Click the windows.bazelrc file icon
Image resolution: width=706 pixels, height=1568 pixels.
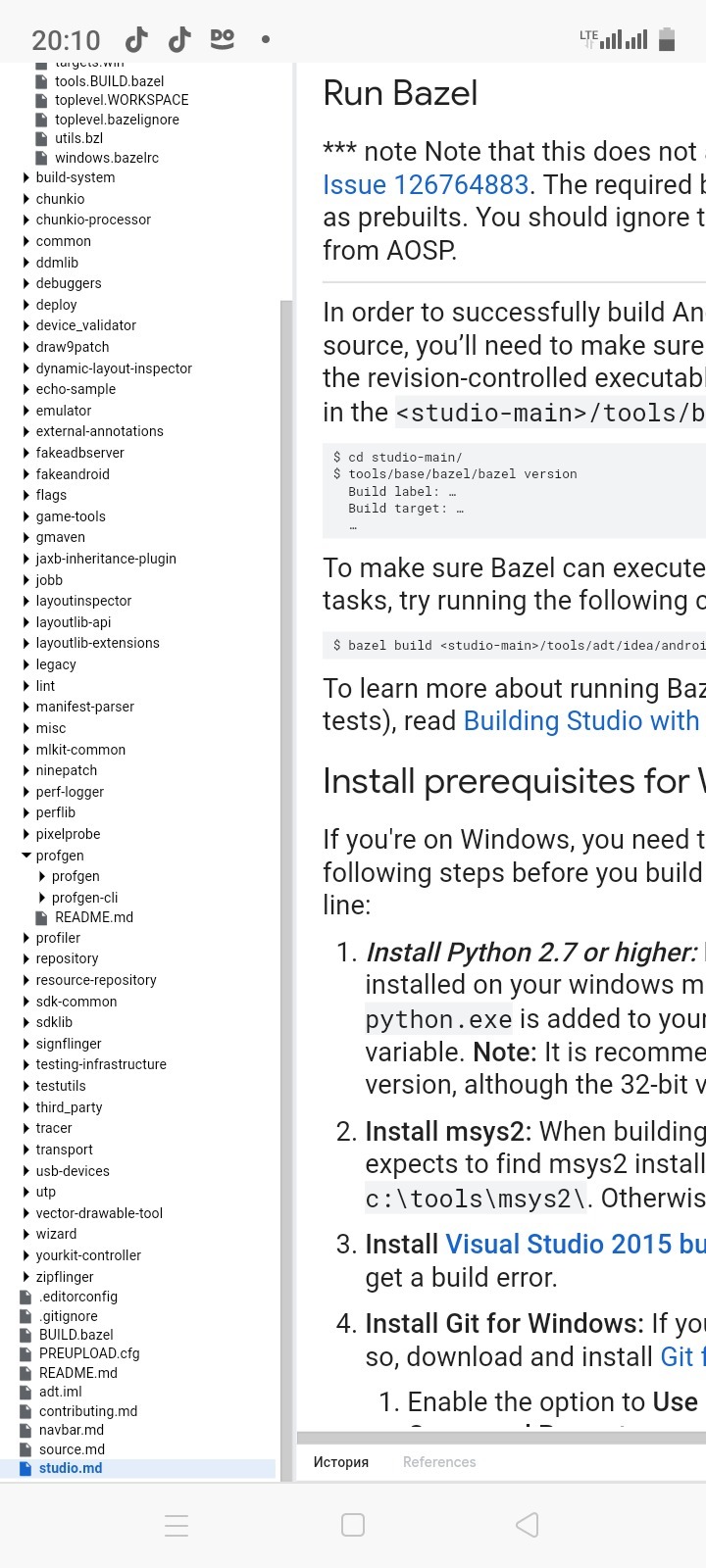(x=41, y=158)
